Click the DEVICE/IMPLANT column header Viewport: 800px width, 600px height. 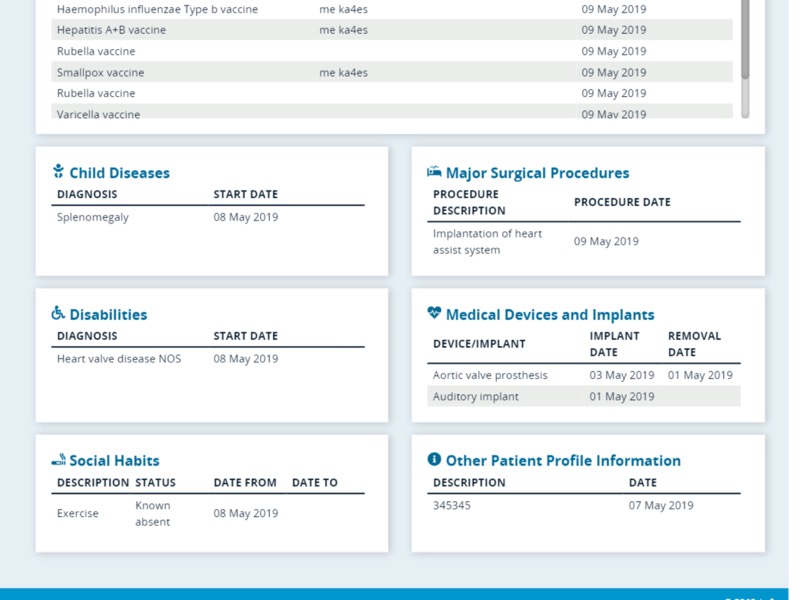tap(479, 344)
